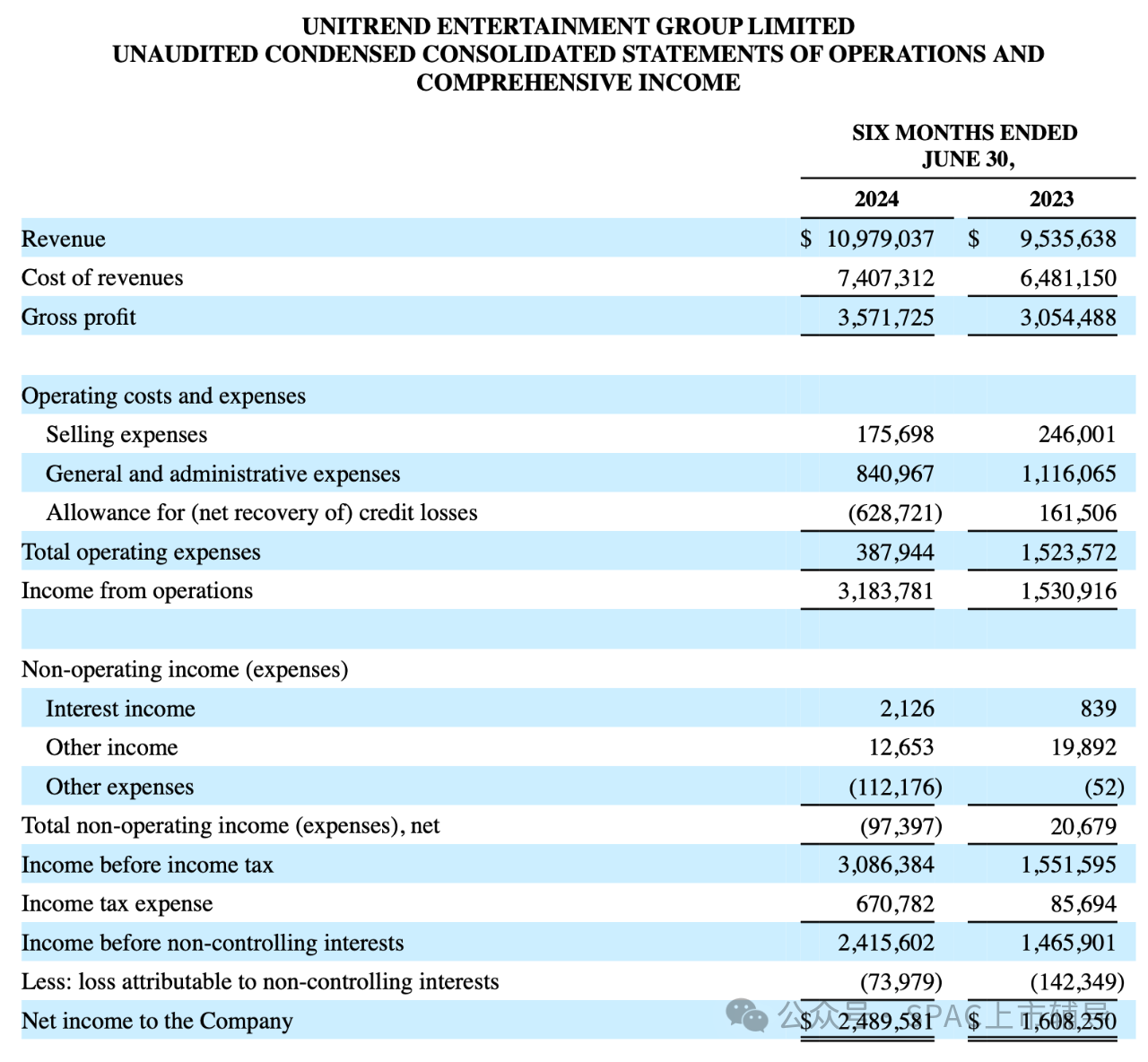Select 'Income from operations' label
The height and width of the screenshot is (1062, 1148).
[137, 591]
